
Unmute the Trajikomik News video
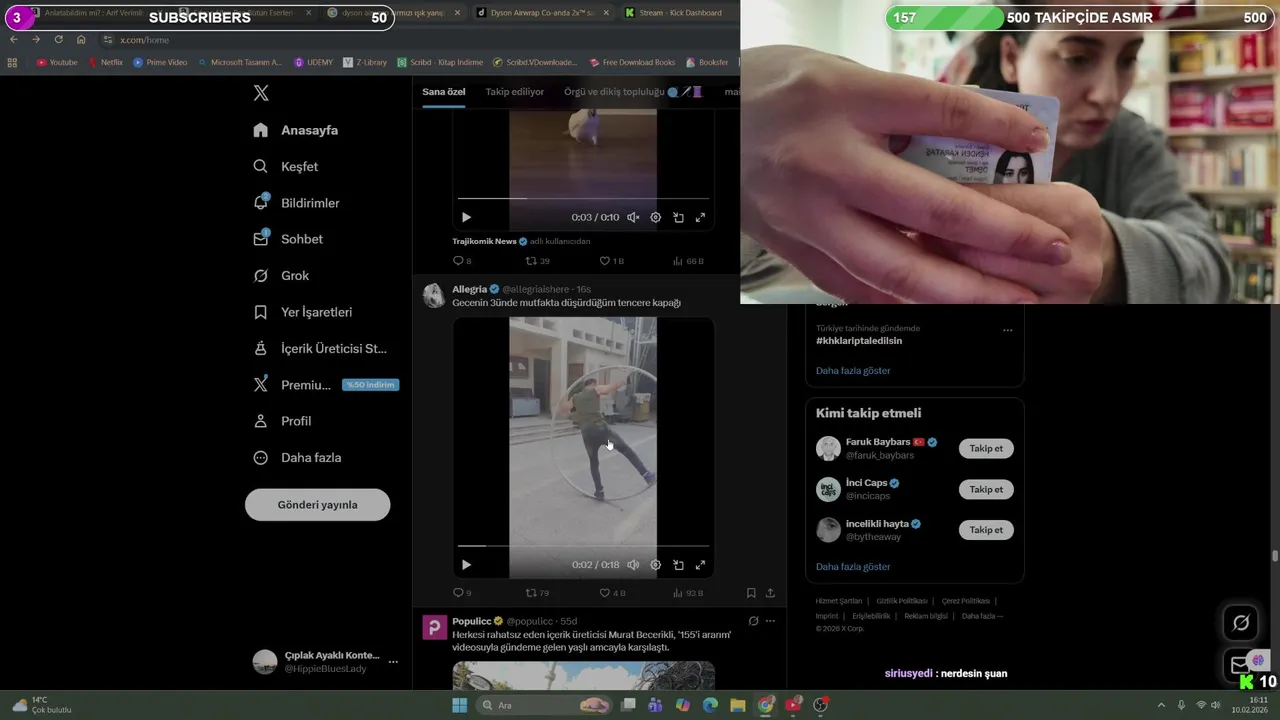click(x=633, y=217)
